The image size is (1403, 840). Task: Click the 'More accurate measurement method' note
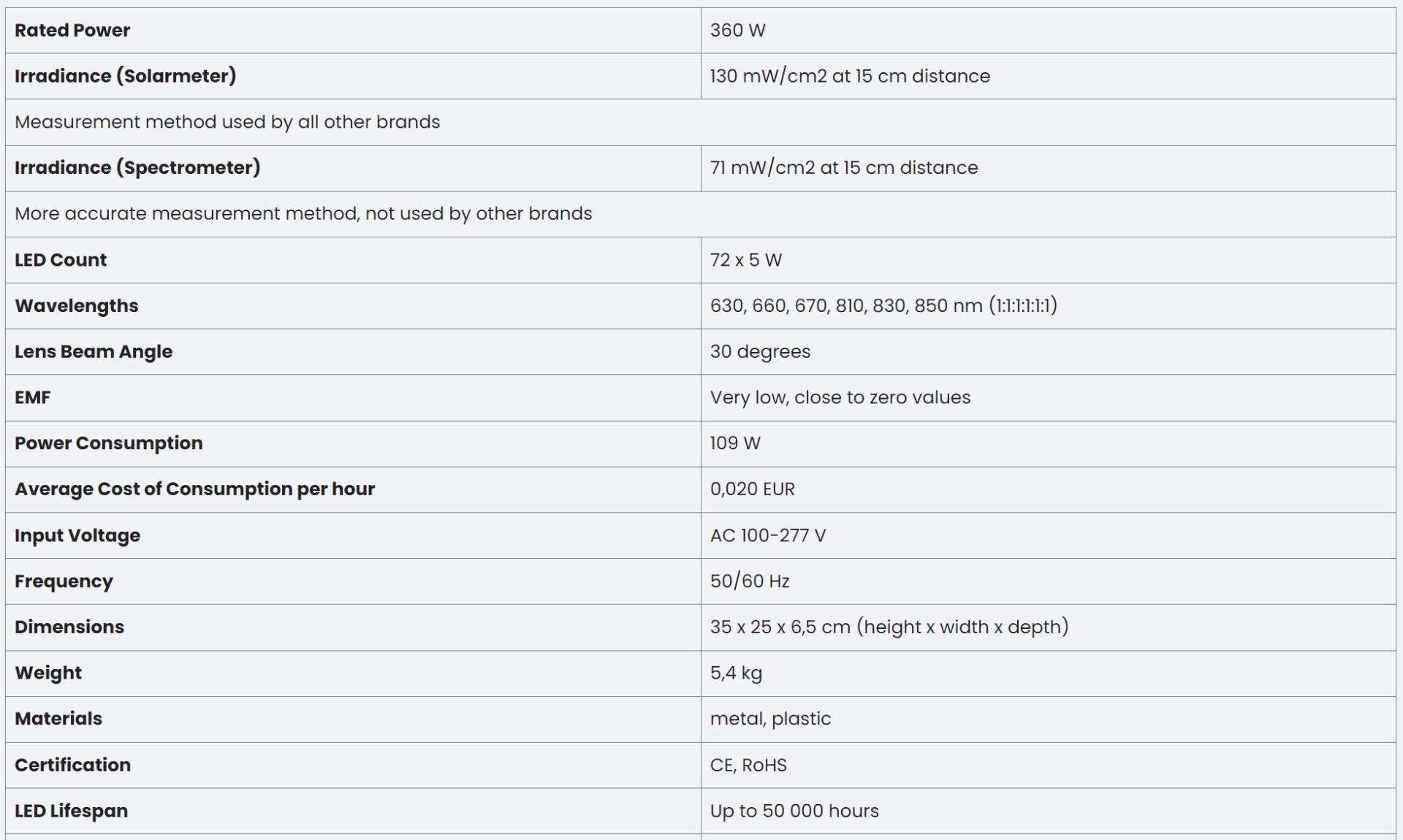pos(303,214)
